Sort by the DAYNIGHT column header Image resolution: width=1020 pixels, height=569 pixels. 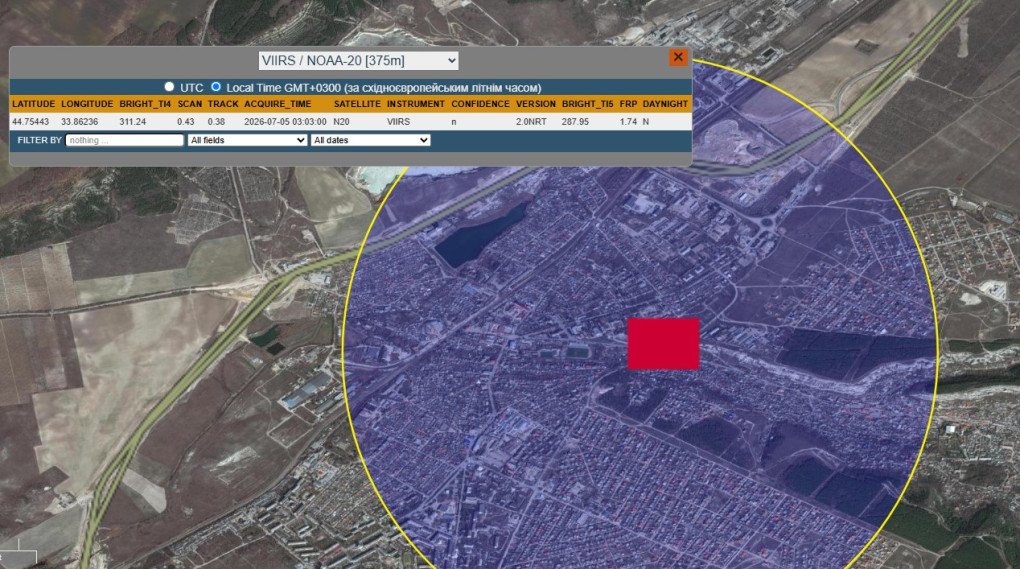(x=665, y=104)
